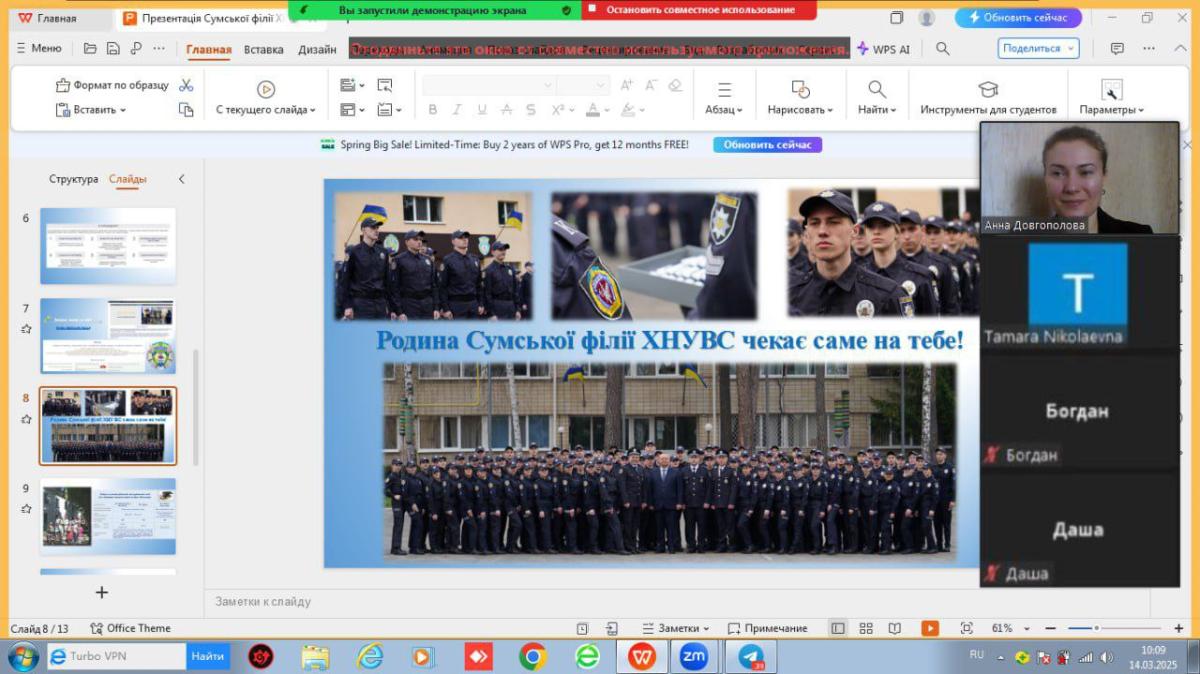Click the WPS AI sparkle button
1200x674 pixels.
pos(882,49)
